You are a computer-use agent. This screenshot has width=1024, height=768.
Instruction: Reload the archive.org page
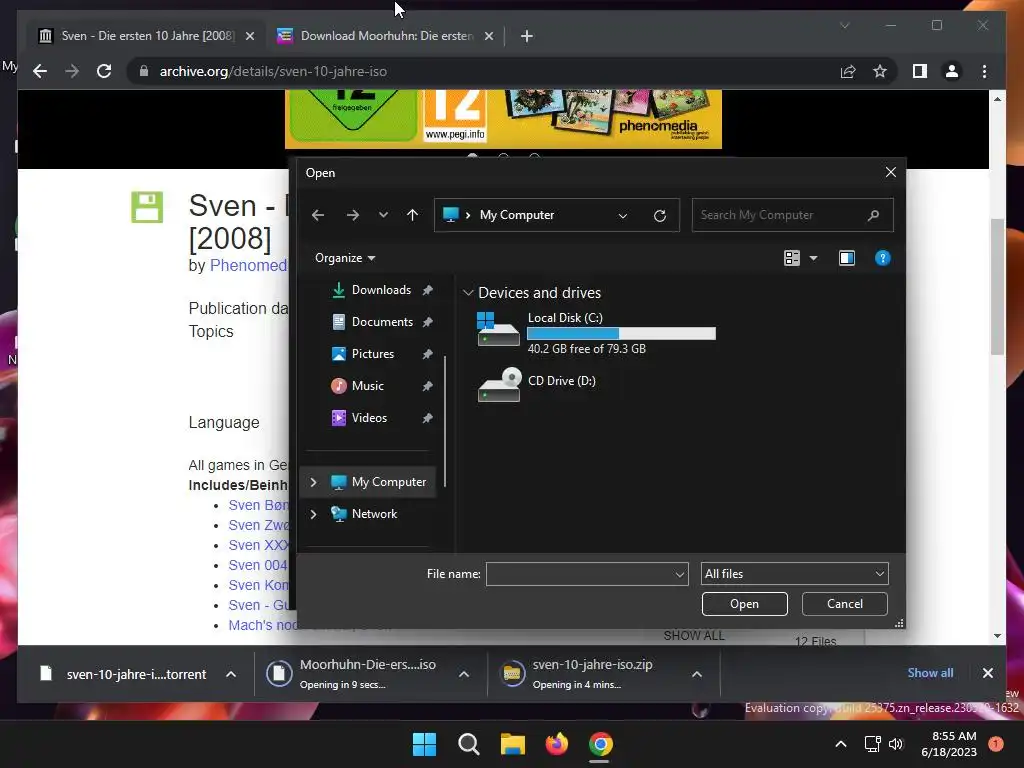pos(104,71)
